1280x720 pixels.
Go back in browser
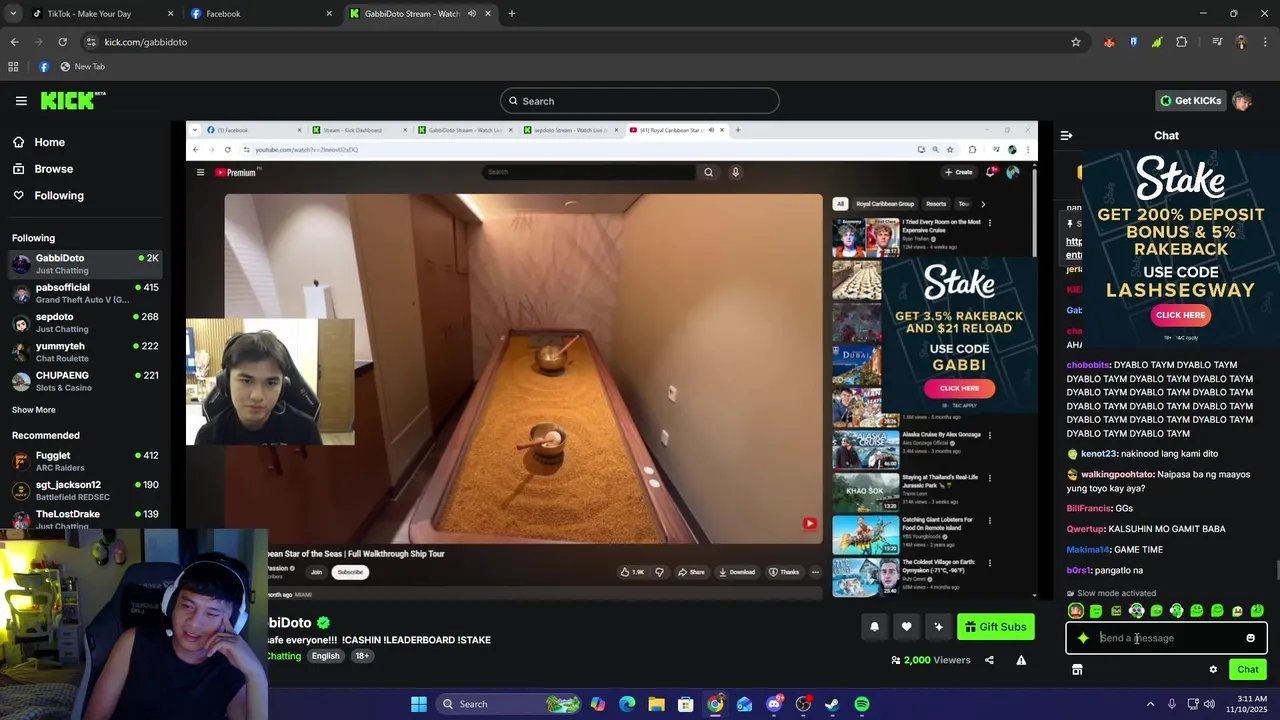14,42
